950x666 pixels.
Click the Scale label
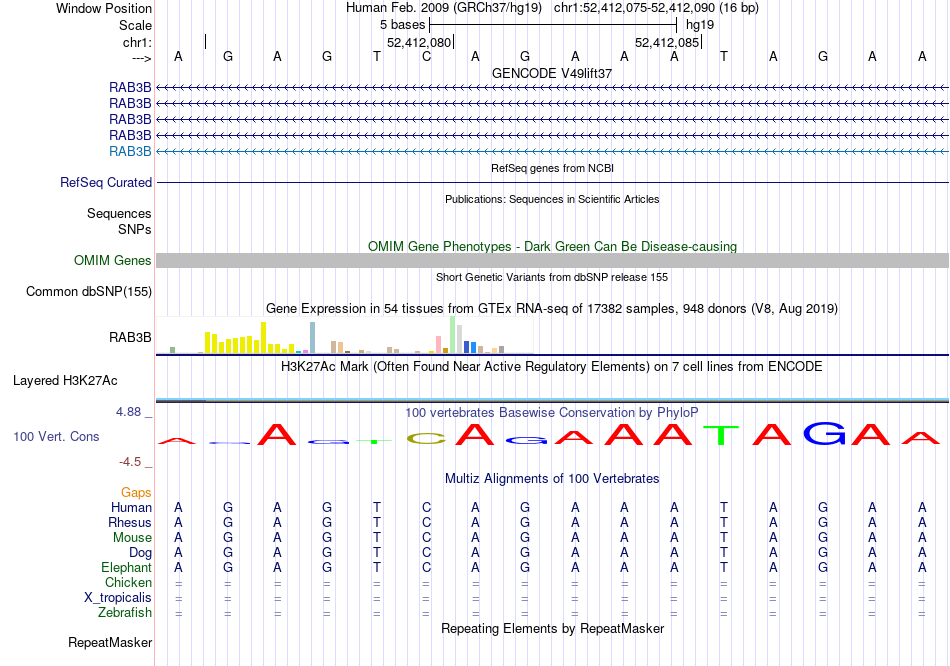click(135, 25)
